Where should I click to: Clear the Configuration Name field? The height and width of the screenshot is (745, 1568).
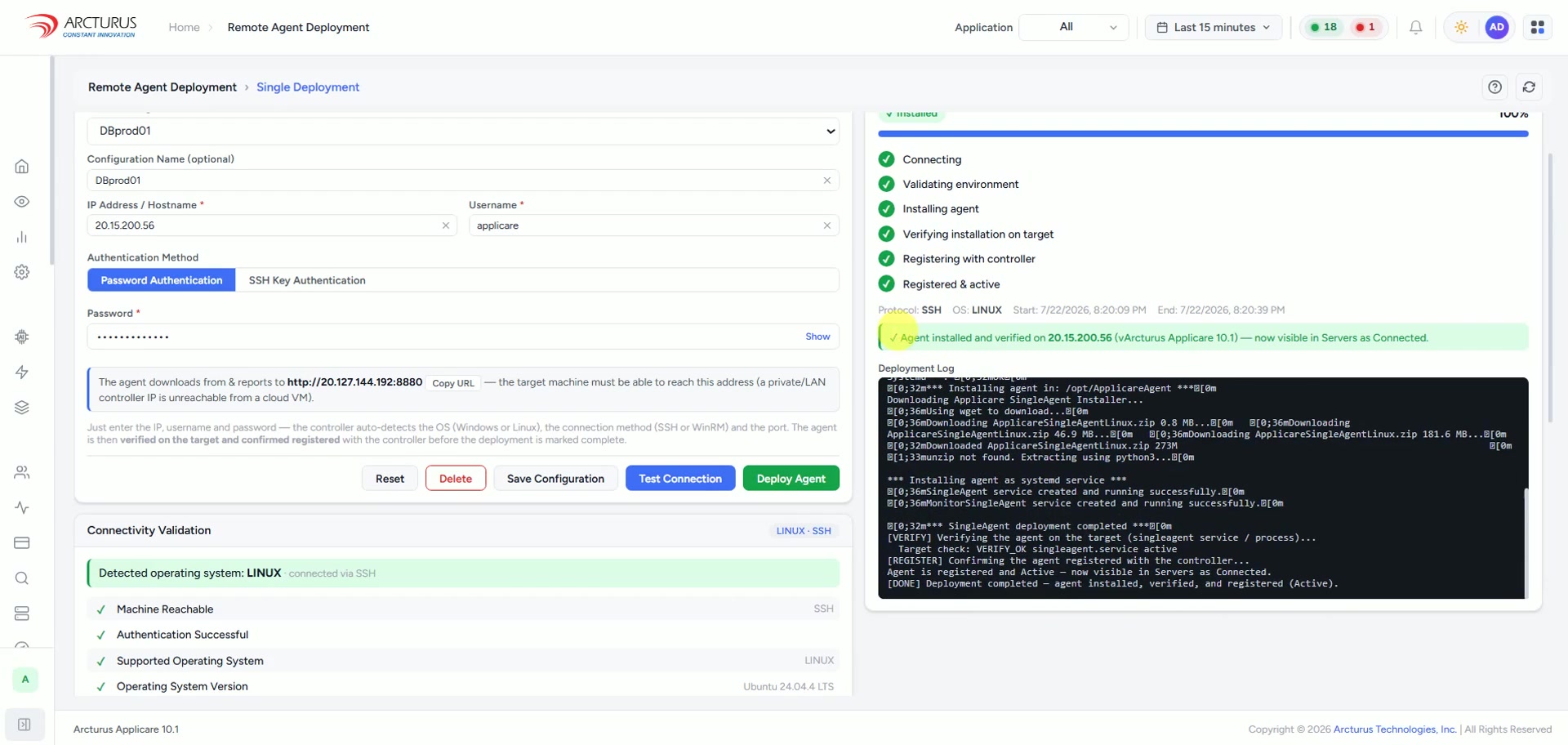click(827, 181)
